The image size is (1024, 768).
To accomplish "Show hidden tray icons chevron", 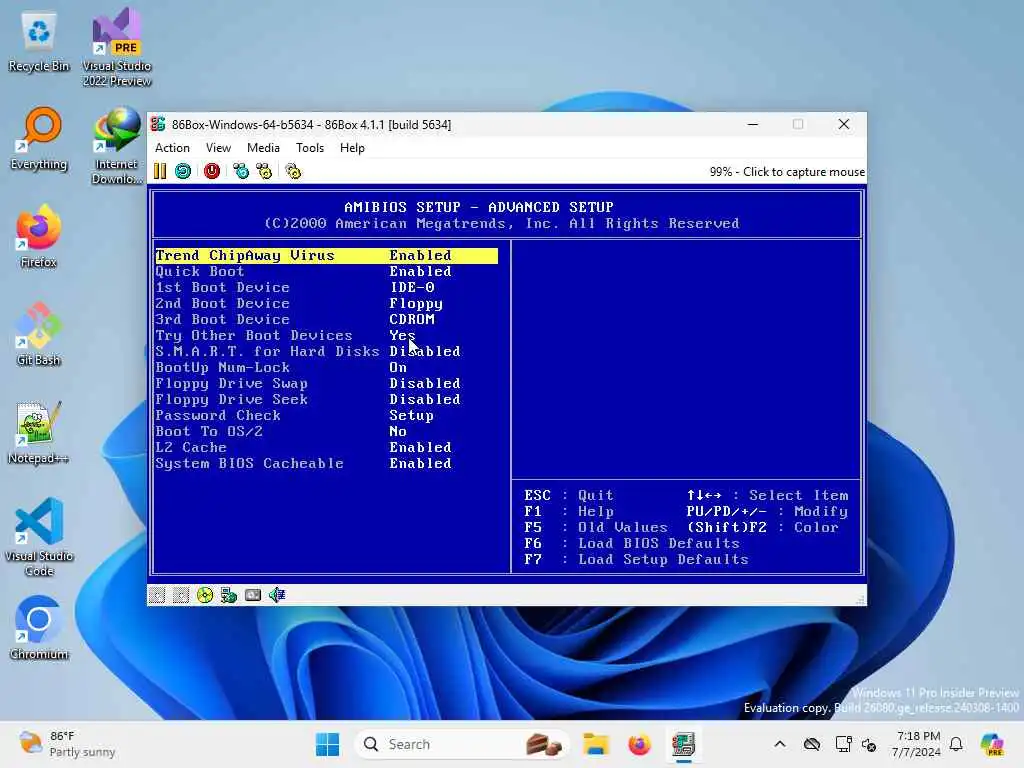I will pos(780,744).
